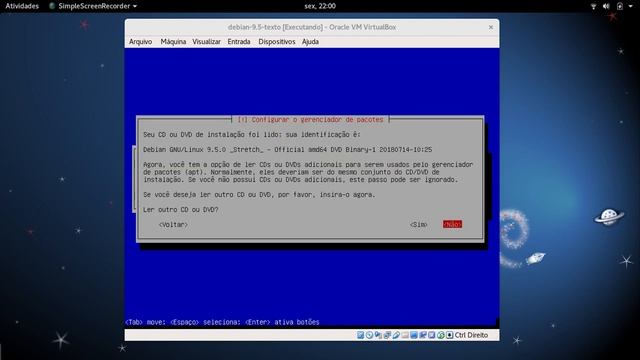Choose the highlighted <Não> button
Screen dimensions: 640x360
(452, 224)
